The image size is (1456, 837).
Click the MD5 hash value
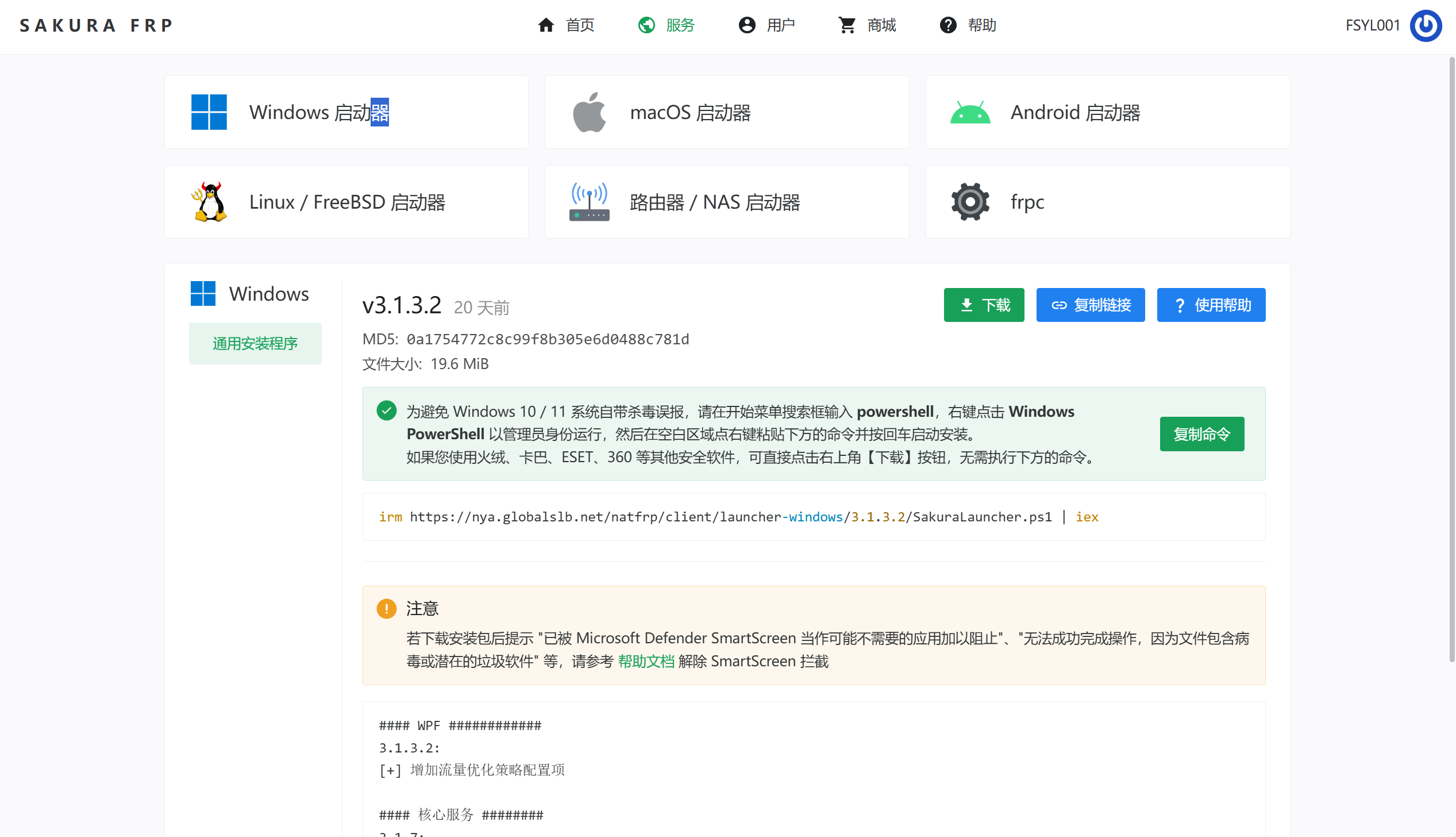click(x=548, y=339)
